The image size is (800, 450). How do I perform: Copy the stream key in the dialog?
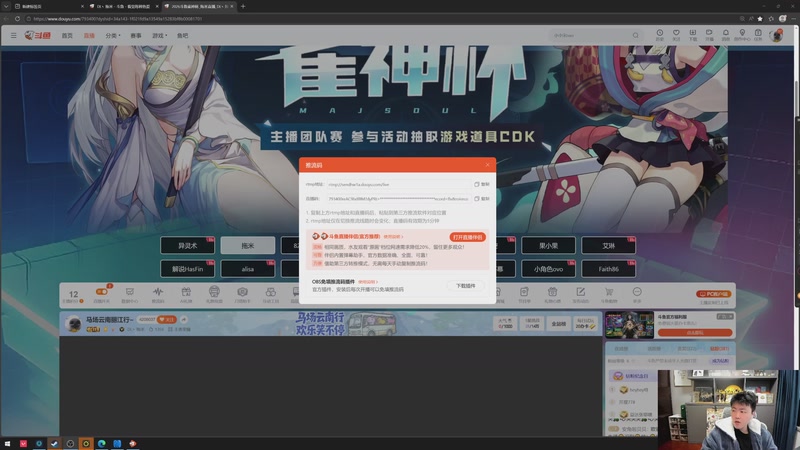click(482, 198)
